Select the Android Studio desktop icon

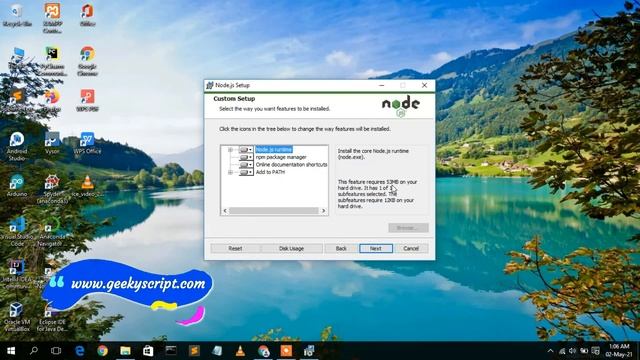click(17, 146)
